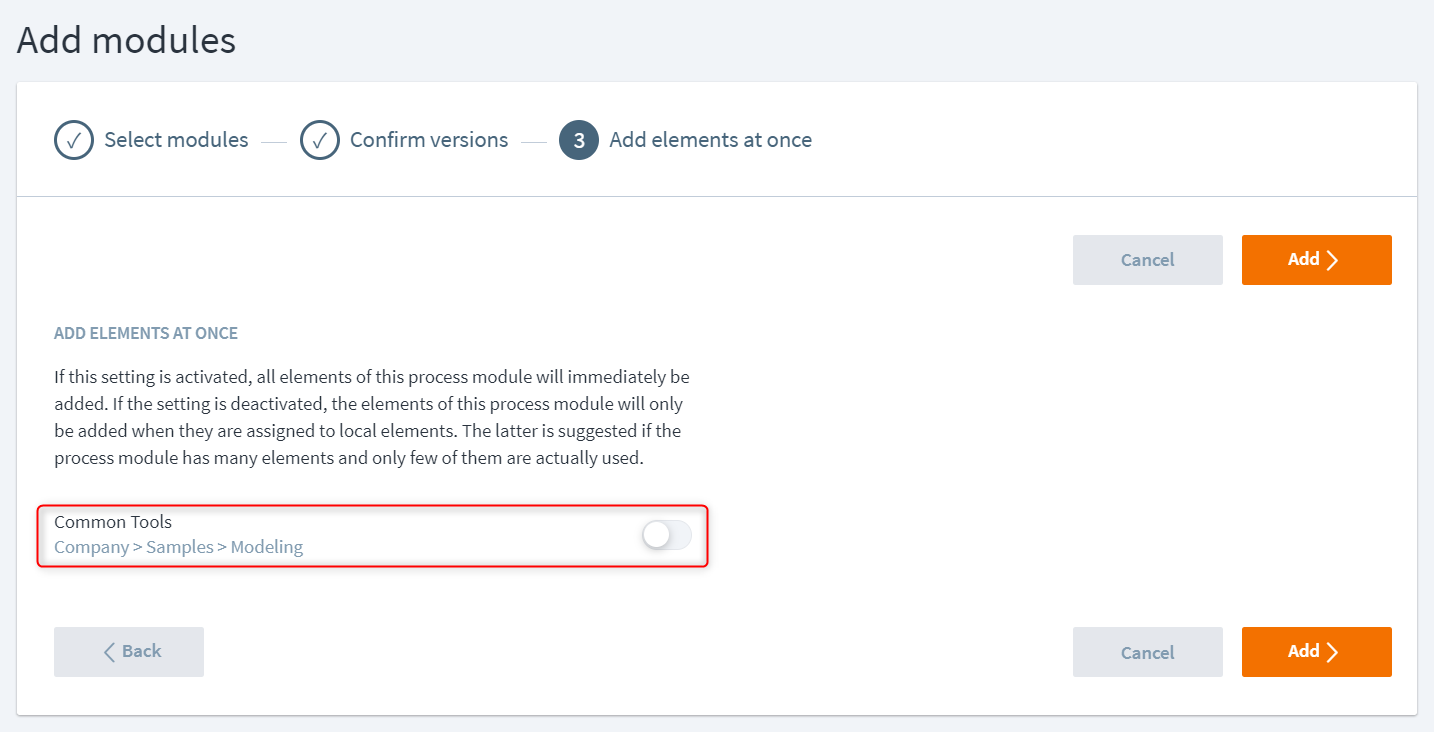Click the checkmark circle beside Select modules
This screenshot has height=732, width=1434.
pyautogui.click(x=73, y=141)
